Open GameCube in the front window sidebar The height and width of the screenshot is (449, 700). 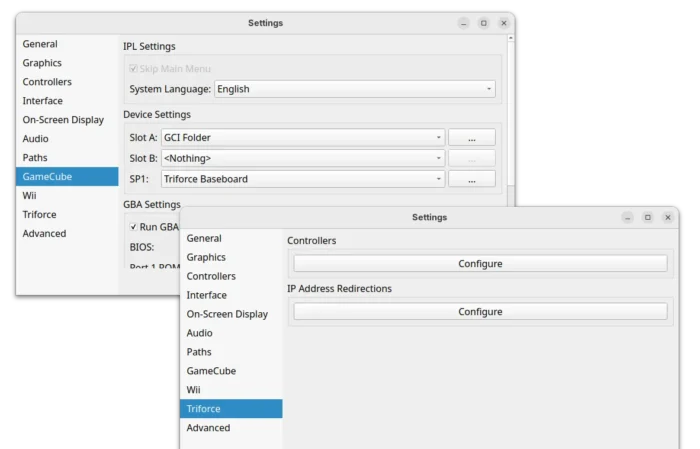(x=211, y=371)
